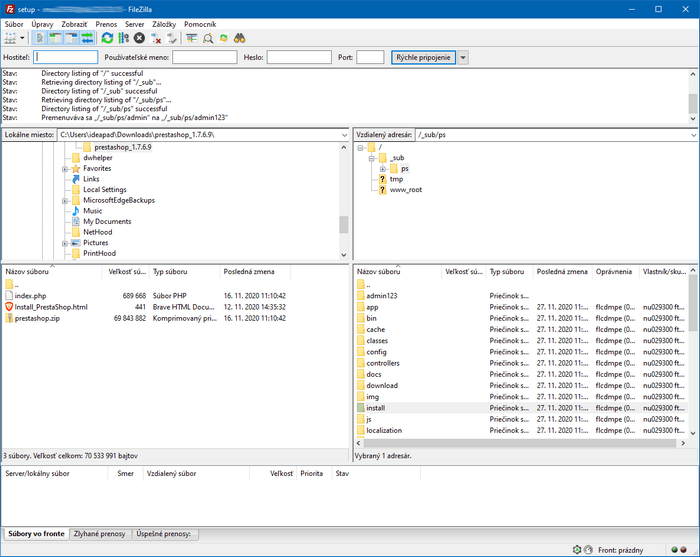Expand the ps folder in remote tree
The image size is (700, 557).
tap(383, 169)
